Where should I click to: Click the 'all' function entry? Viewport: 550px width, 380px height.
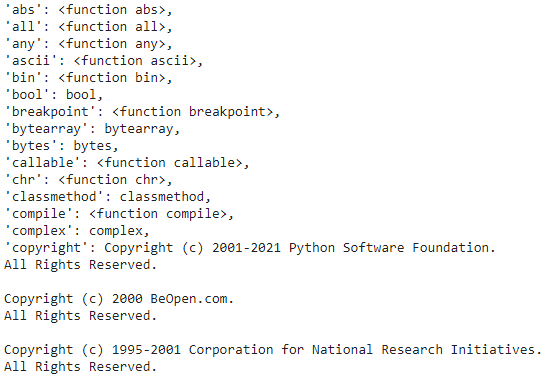pos(88,27)
